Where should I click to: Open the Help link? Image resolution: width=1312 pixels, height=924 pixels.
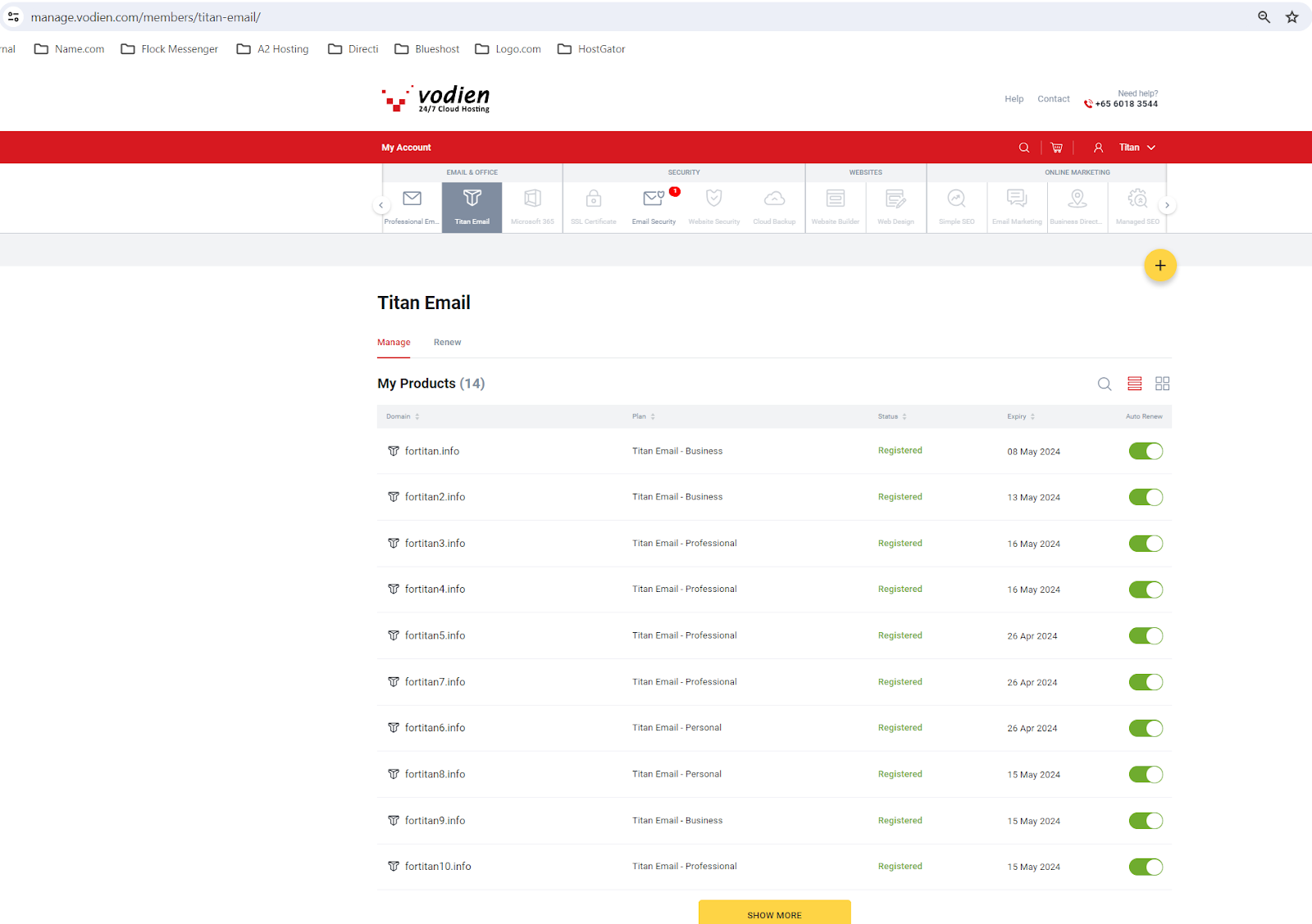1014,99
